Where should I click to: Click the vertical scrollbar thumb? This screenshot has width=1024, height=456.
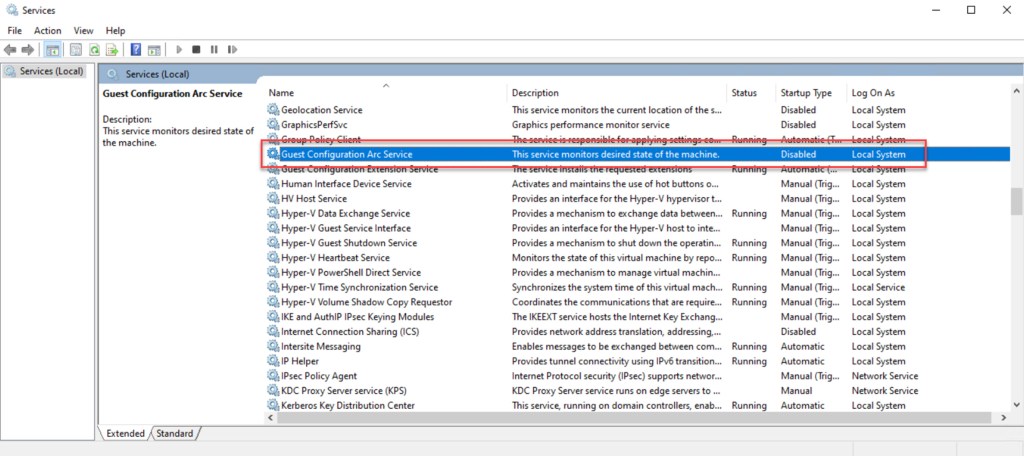(x=1016, y=200)
